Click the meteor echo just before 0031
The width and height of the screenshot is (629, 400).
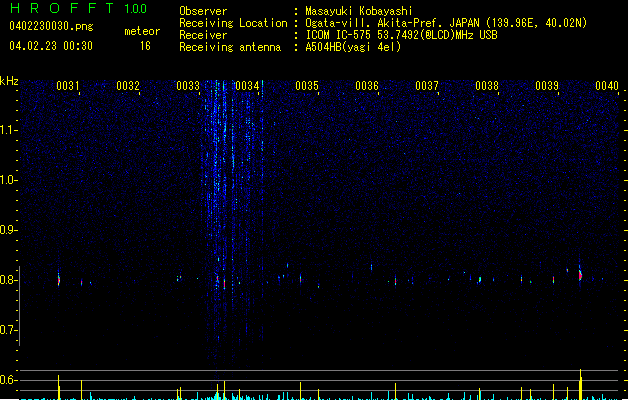point(59,278)
